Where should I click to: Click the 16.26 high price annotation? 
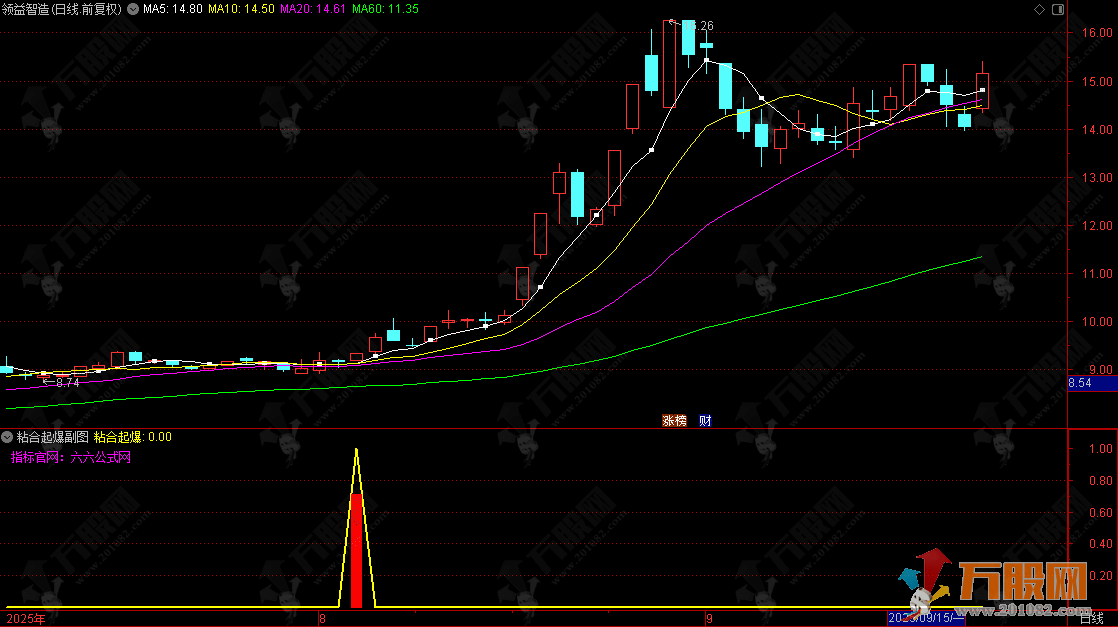pyautogui.click(x=693, y=26)
